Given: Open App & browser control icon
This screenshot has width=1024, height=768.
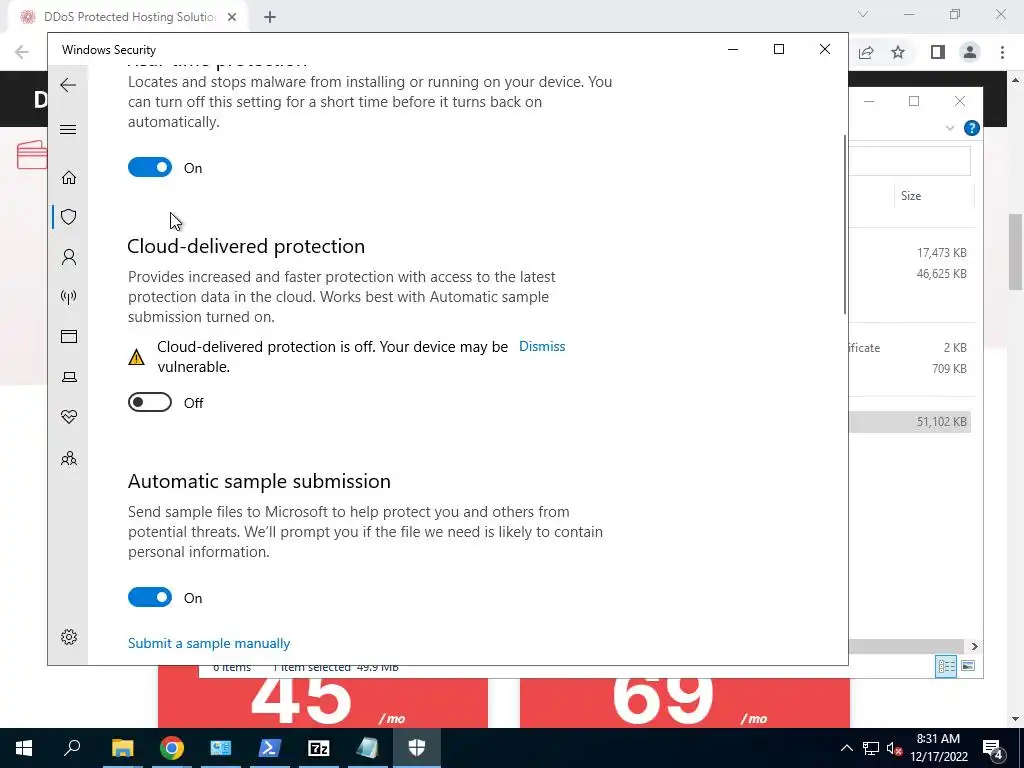Looking at the screenshot, I should 69,336.
